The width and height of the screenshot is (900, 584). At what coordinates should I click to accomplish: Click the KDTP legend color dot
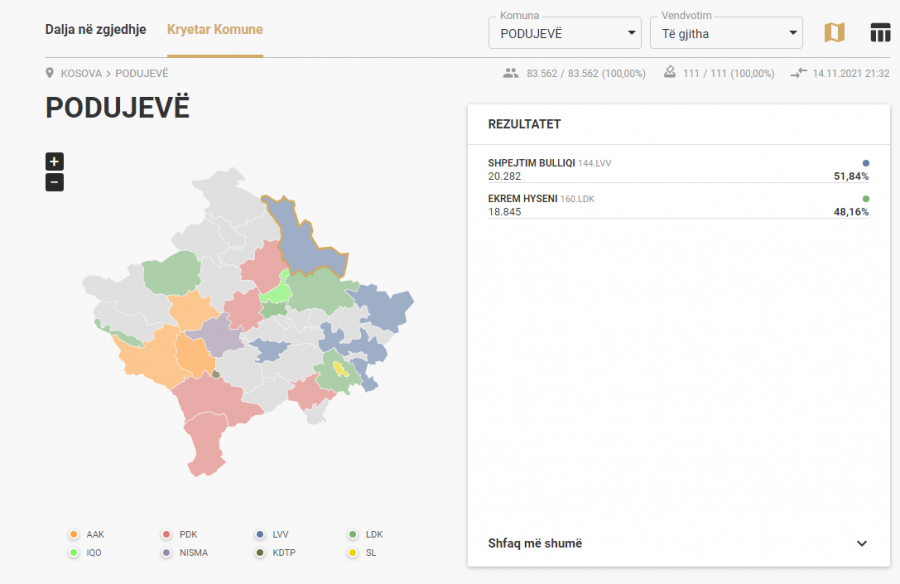tap(260, 552)
